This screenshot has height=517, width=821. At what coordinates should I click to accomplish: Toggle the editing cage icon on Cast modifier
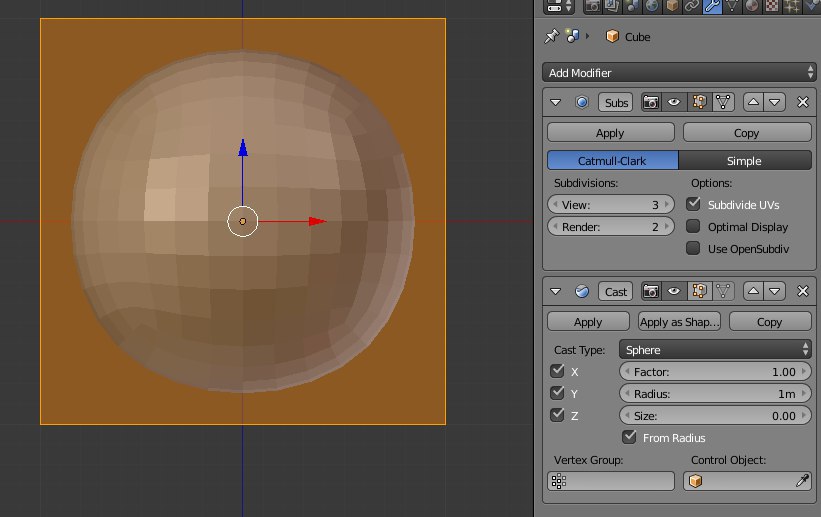click(x=724, y=292)
